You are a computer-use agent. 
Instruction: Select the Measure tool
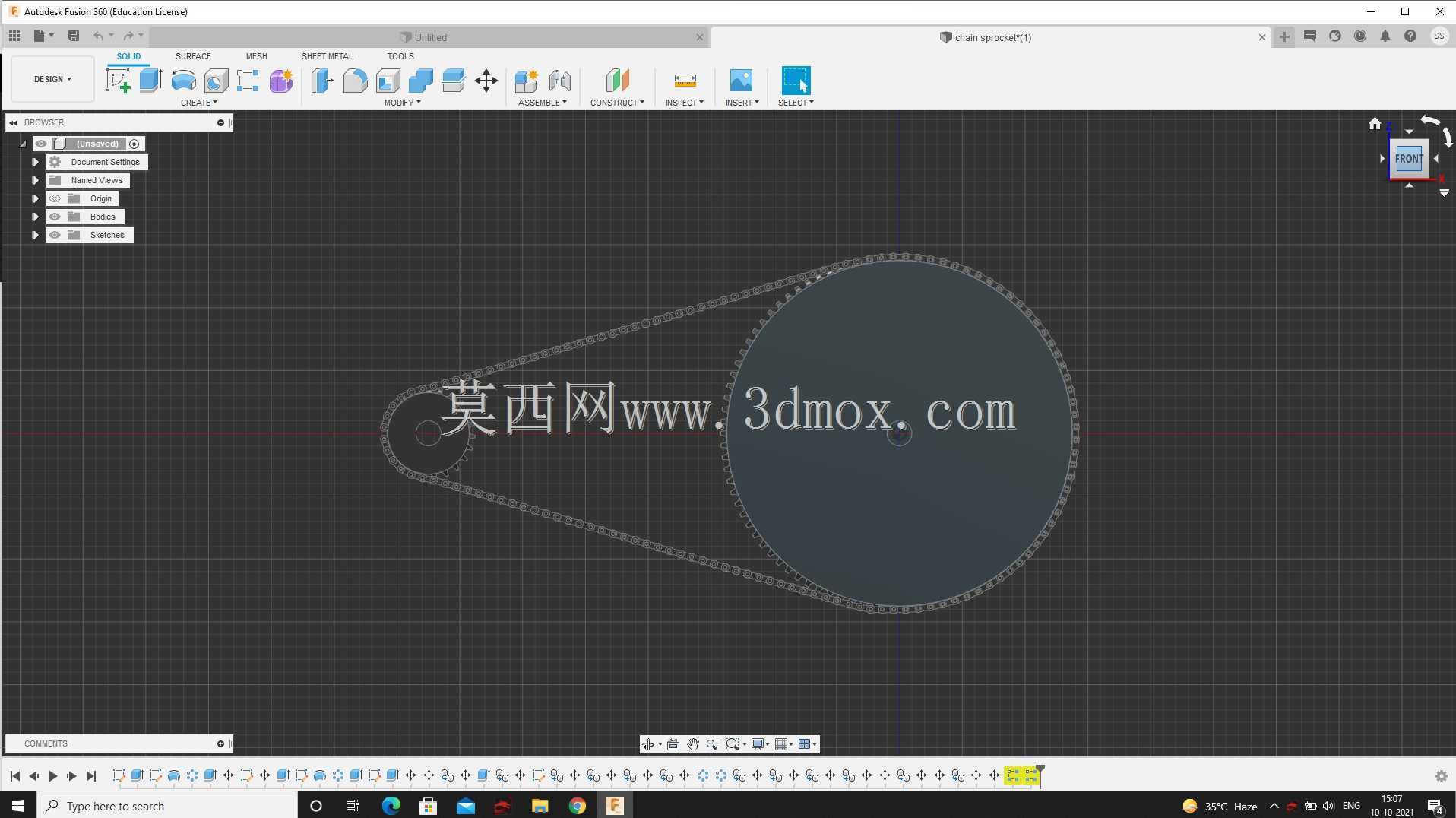pyautogui.click(x=685, y=81)
